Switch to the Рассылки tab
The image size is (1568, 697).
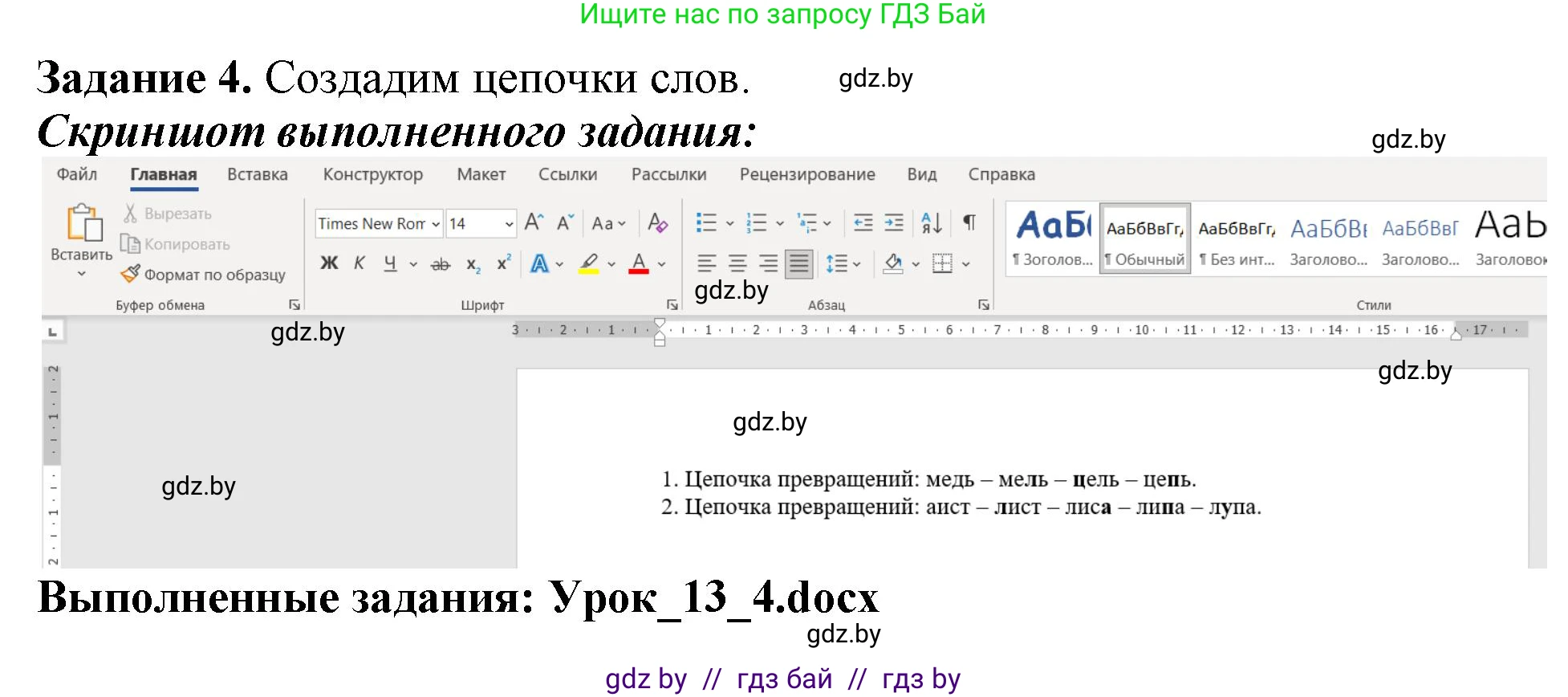[669, 174]
